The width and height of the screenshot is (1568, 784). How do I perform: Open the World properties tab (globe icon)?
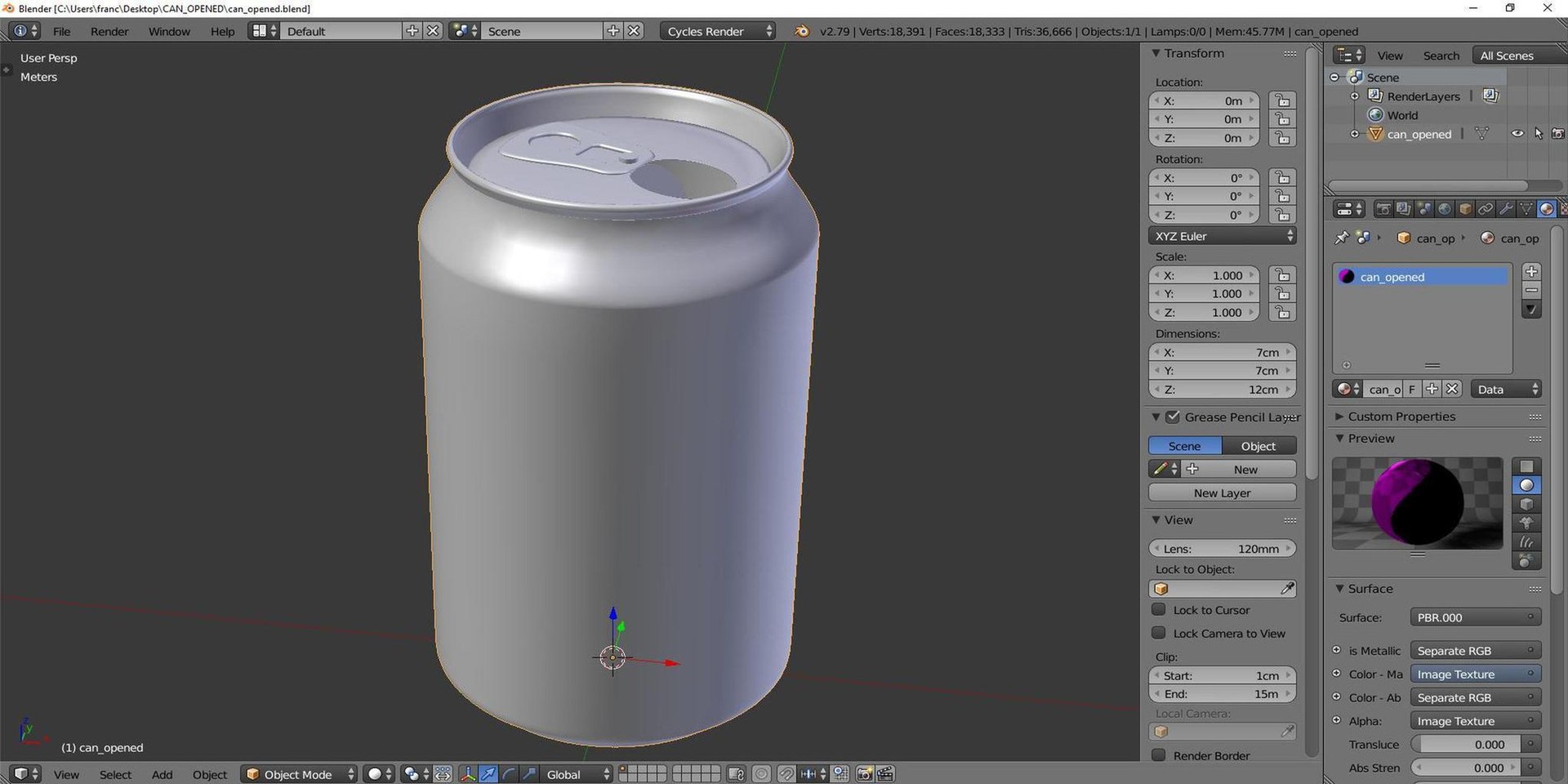pyautogui.click(x=1445, y=209)
